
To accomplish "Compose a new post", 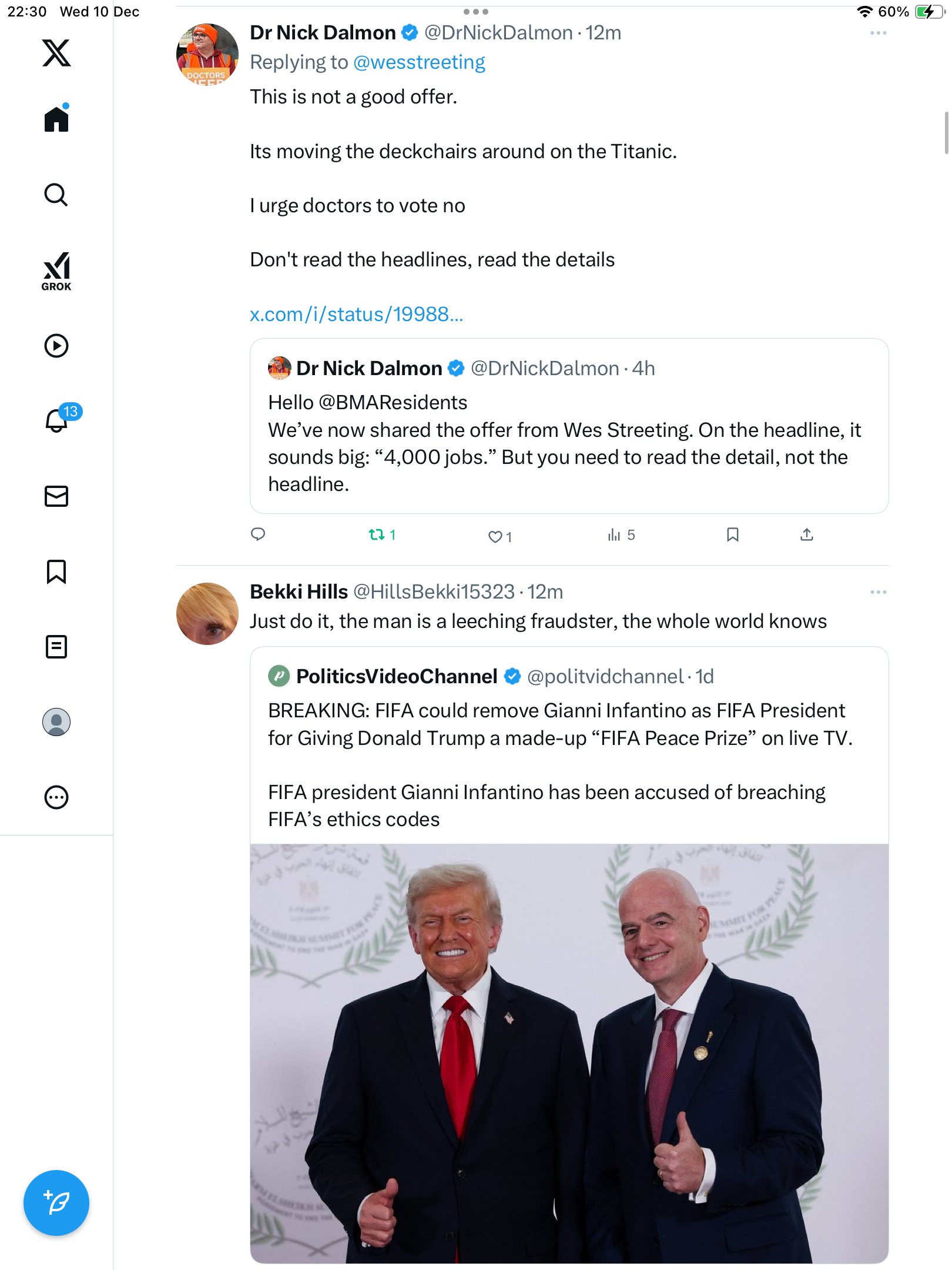I will 56,1203.
